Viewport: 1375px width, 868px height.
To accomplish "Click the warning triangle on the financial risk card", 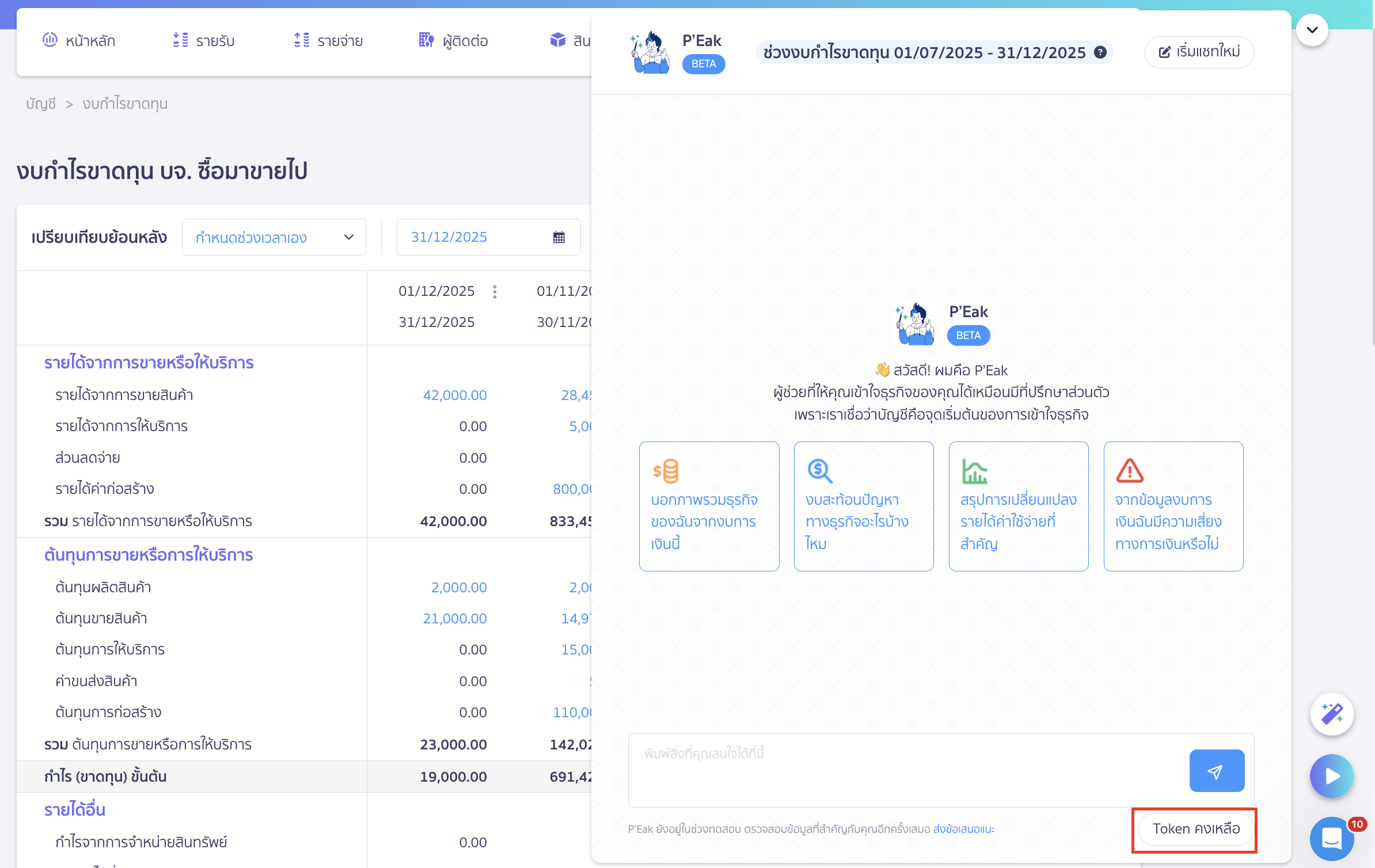I will point(1130,471).
